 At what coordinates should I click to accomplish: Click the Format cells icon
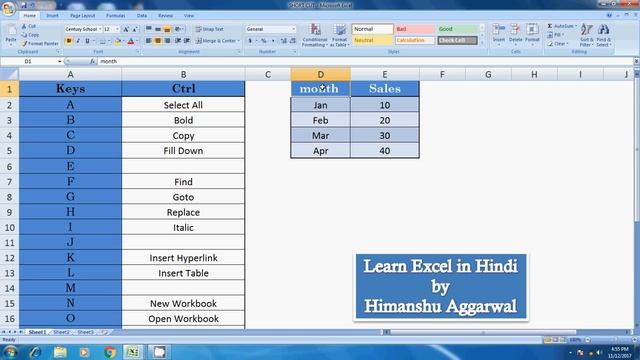click(x=532, y=33)
